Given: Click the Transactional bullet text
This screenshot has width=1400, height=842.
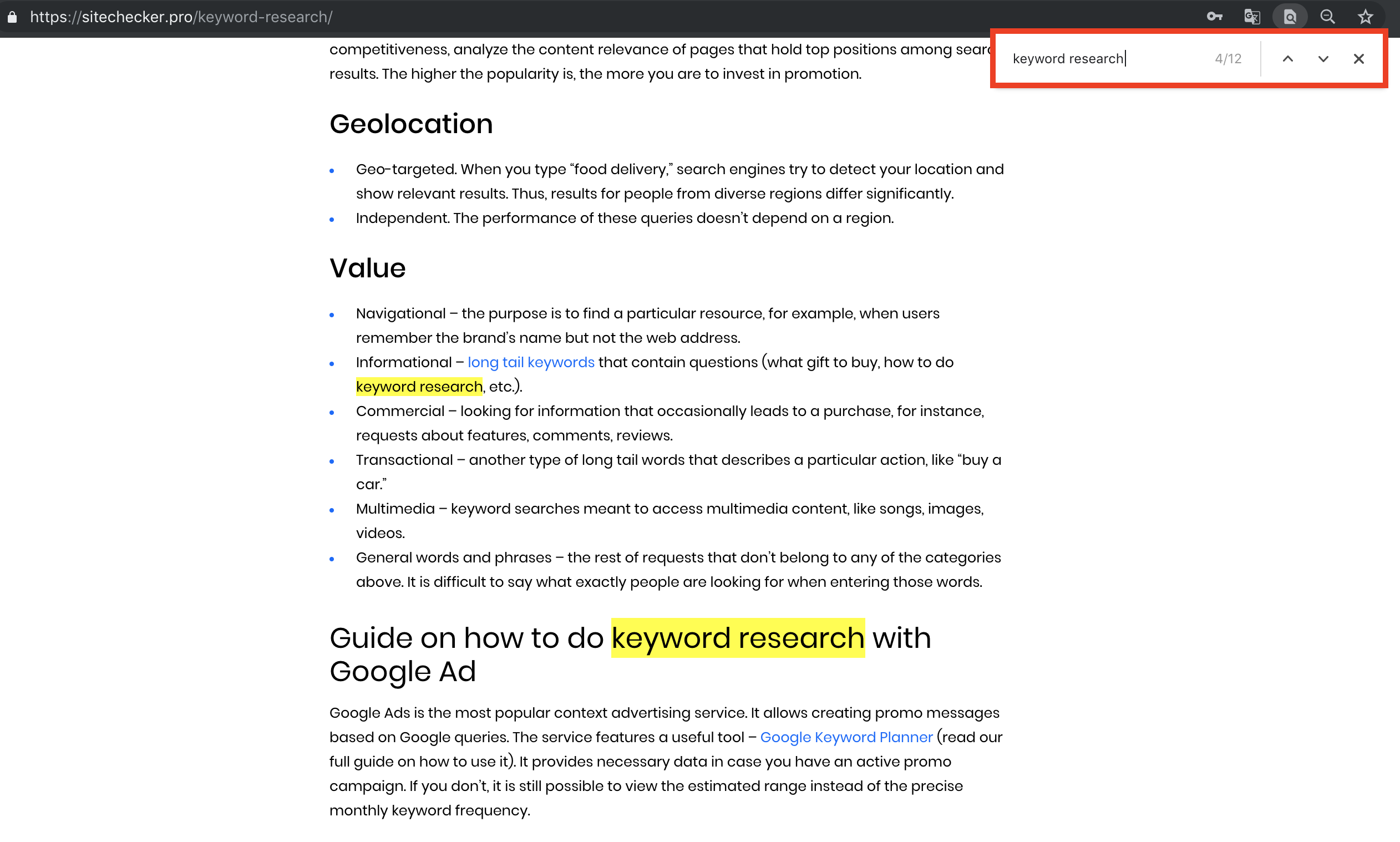Looking at the screenshot, I should coord(678,472).
